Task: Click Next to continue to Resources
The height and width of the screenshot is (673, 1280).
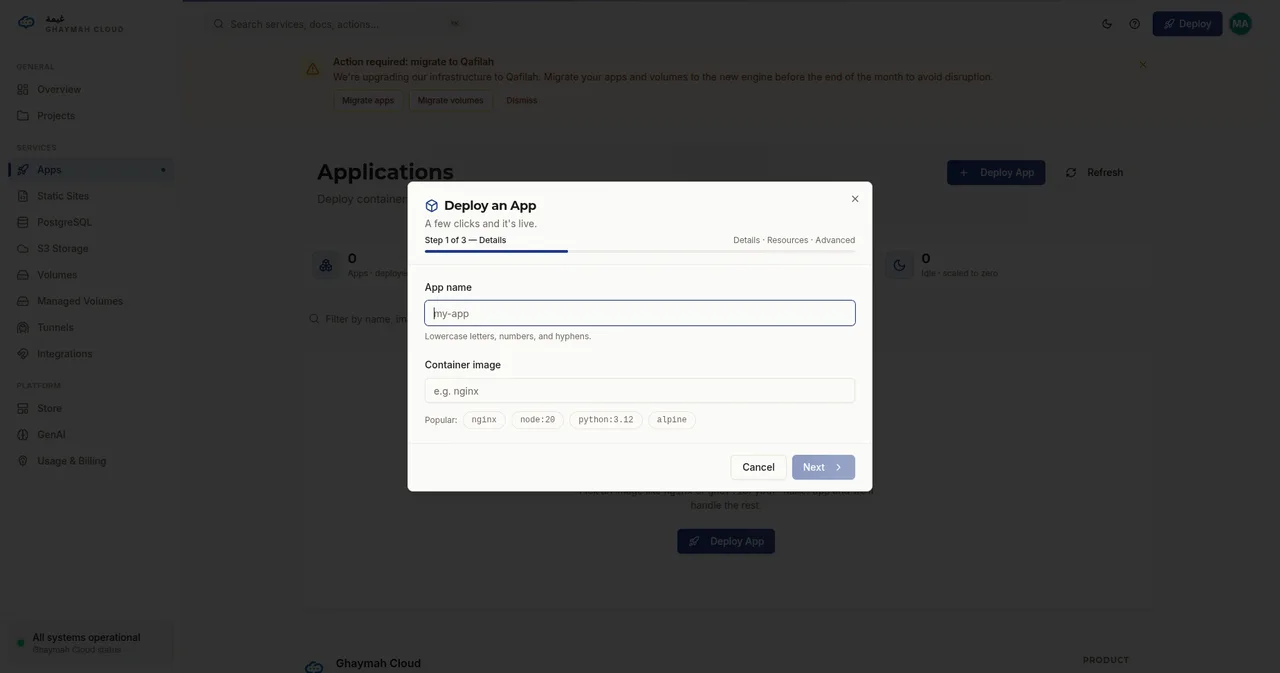Action: coord(823,468)
